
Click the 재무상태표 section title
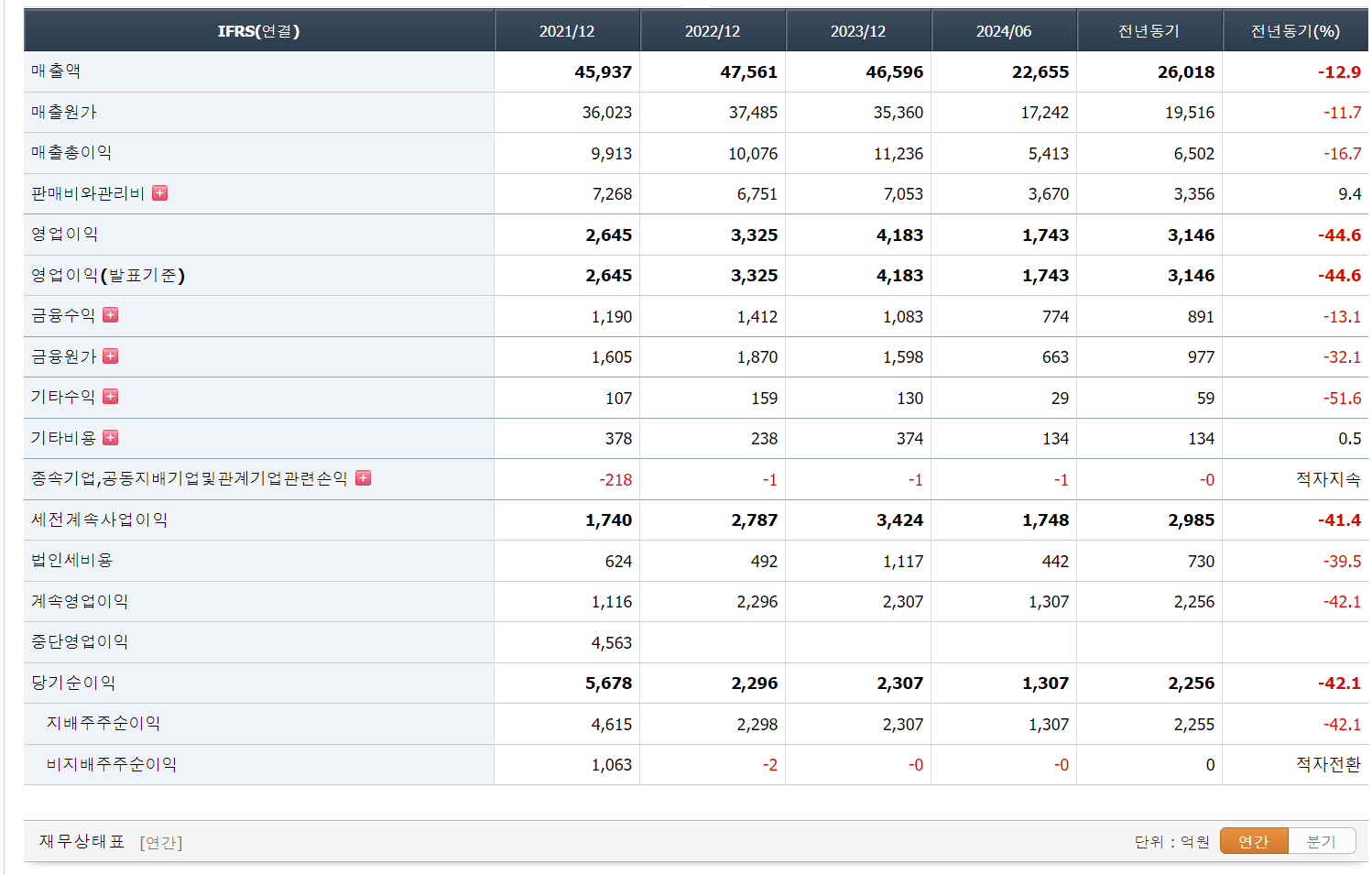(82, 841)
